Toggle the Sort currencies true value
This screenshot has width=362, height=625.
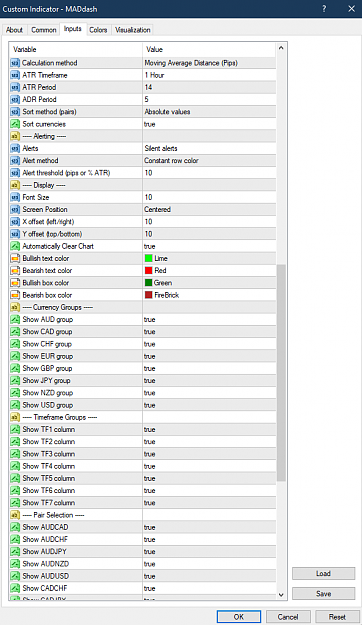click(209, 124)
